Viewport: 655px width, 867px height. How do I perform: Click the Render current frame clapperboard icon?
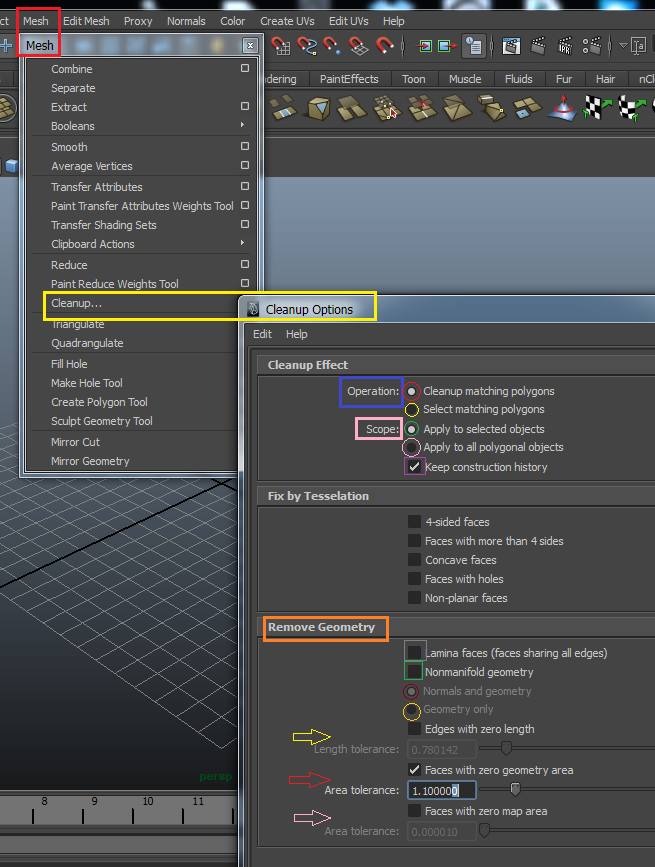click(x=538, y=46)
